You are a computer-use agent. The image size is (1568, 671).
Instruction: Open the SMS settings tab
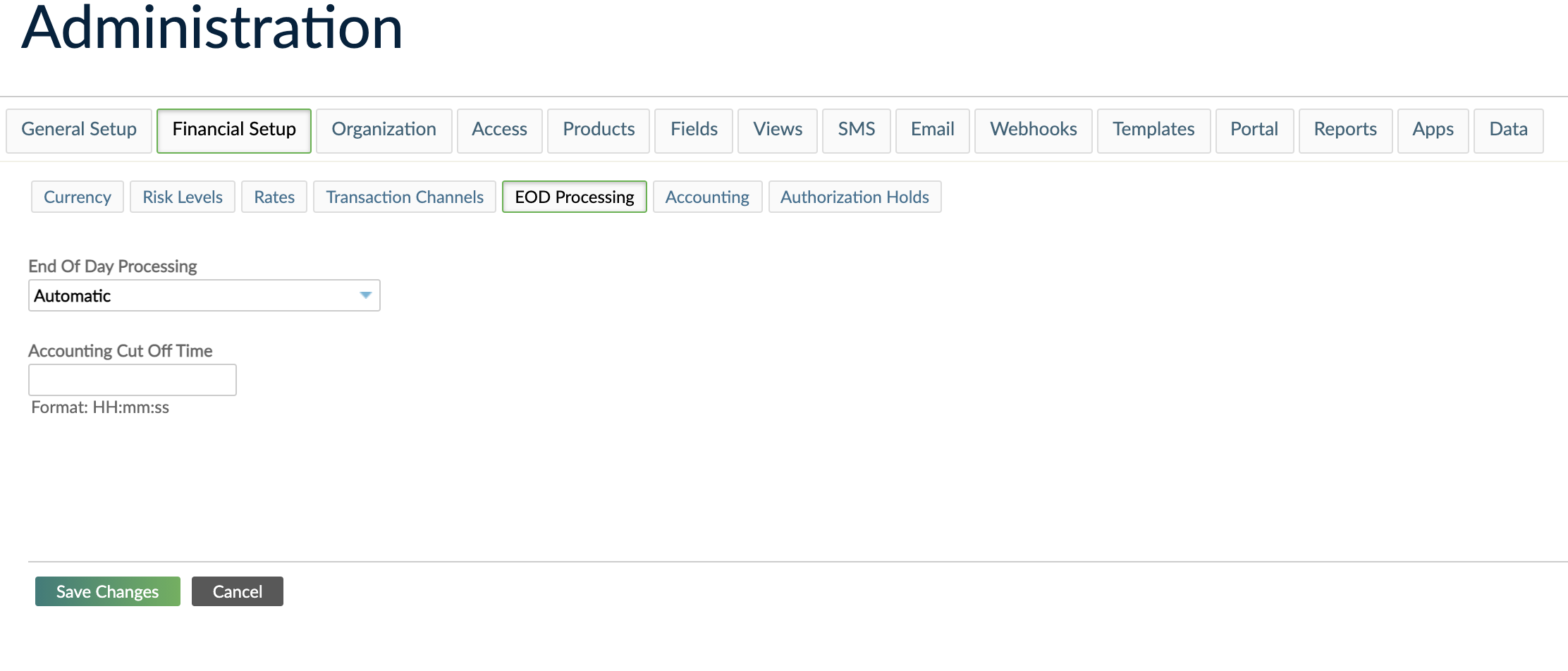pyautogui.click(x=856, y=130)
